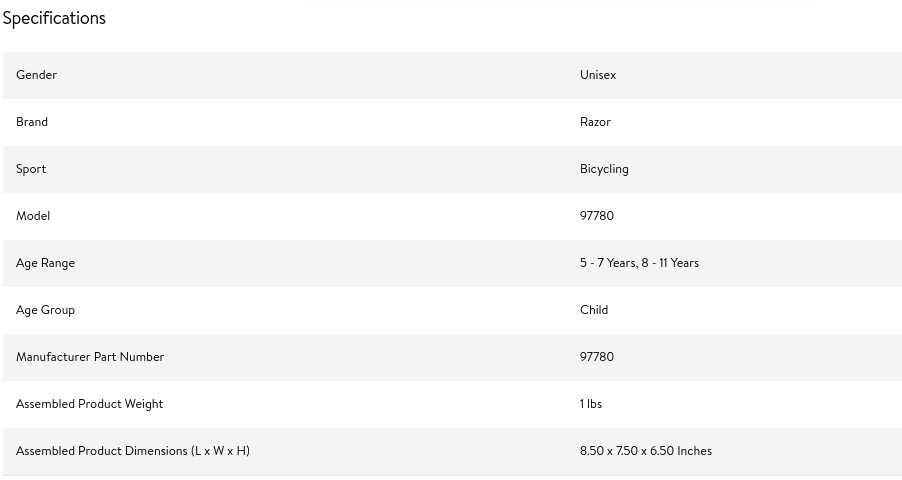Select the Gender label text

click(36, 75)
